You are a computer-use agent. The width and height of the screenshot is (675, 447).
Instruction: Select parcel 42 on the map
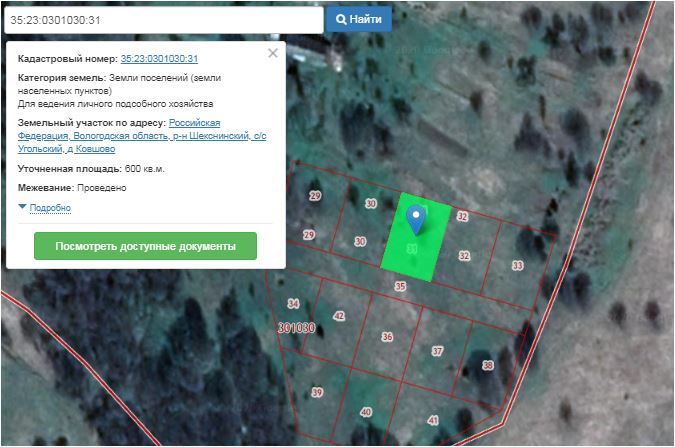tap(339, 316)
